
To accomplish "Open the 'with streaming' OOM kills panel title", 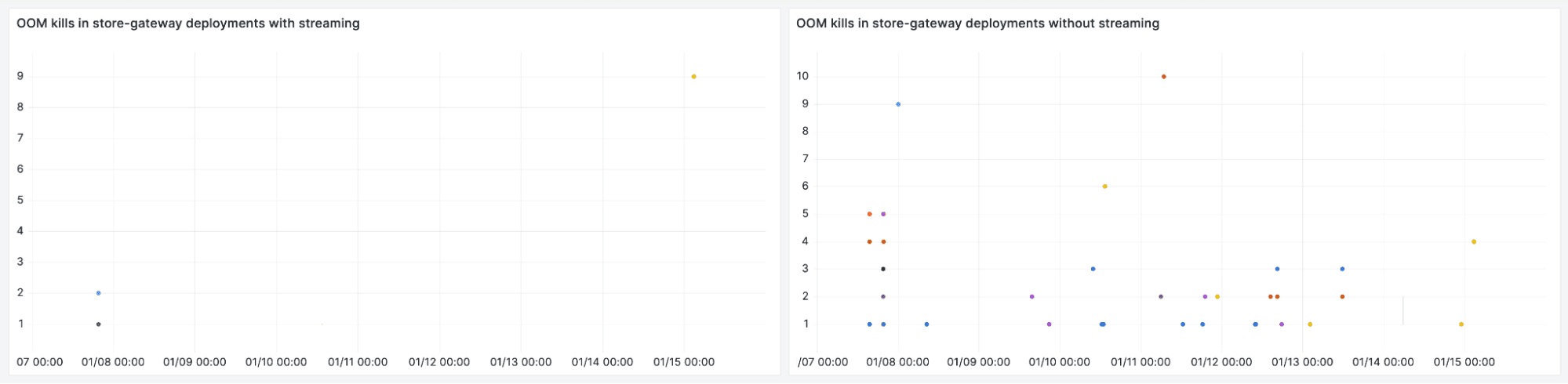I will (188, 24).
